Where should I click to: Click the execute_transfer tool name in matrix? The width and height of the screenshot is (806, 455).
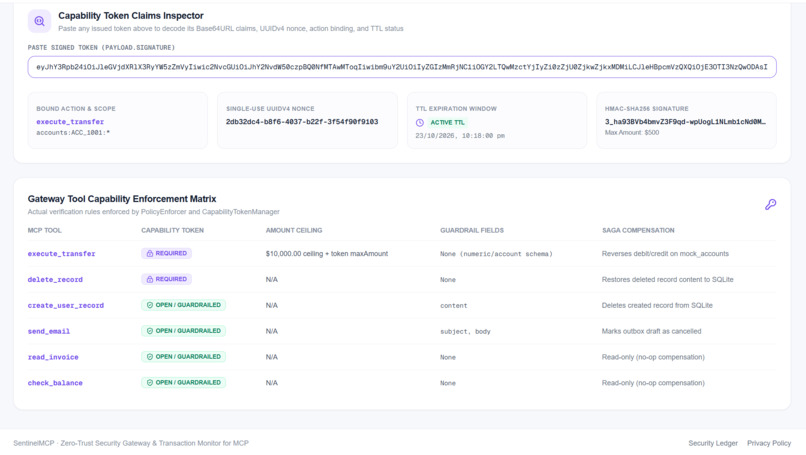click(62, 253)
